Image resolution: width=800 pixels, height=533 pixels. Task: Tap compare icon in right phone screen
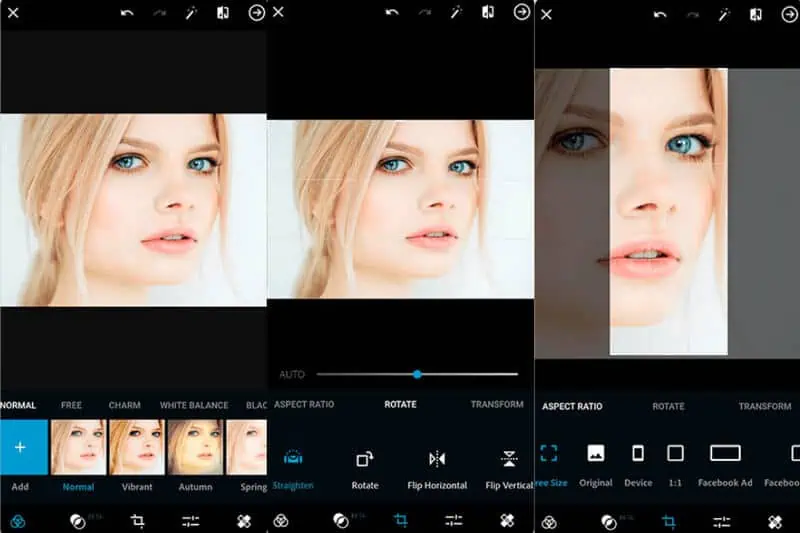[x=756, y=15]
